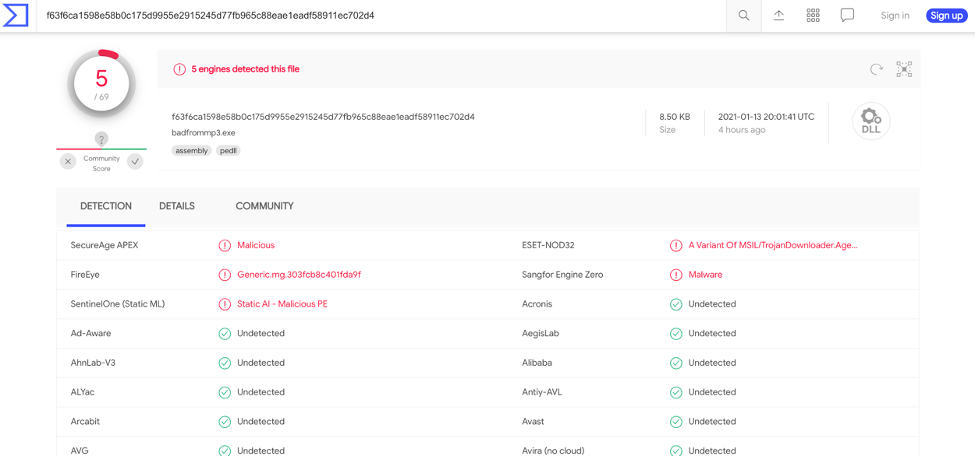Click the Sign up button
Image resolution: width=977 pixels, height=456 pixels.
pos(946,16)
